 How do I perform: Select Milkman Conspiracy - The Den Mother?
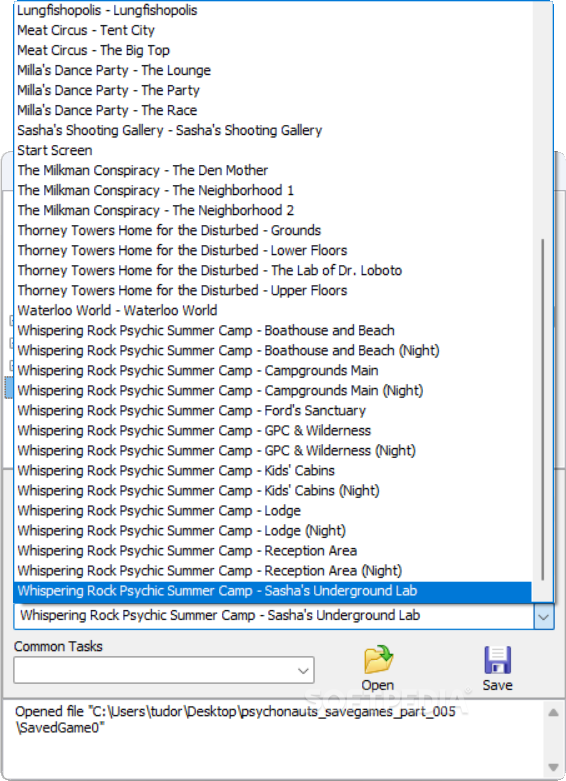(273, 170)
